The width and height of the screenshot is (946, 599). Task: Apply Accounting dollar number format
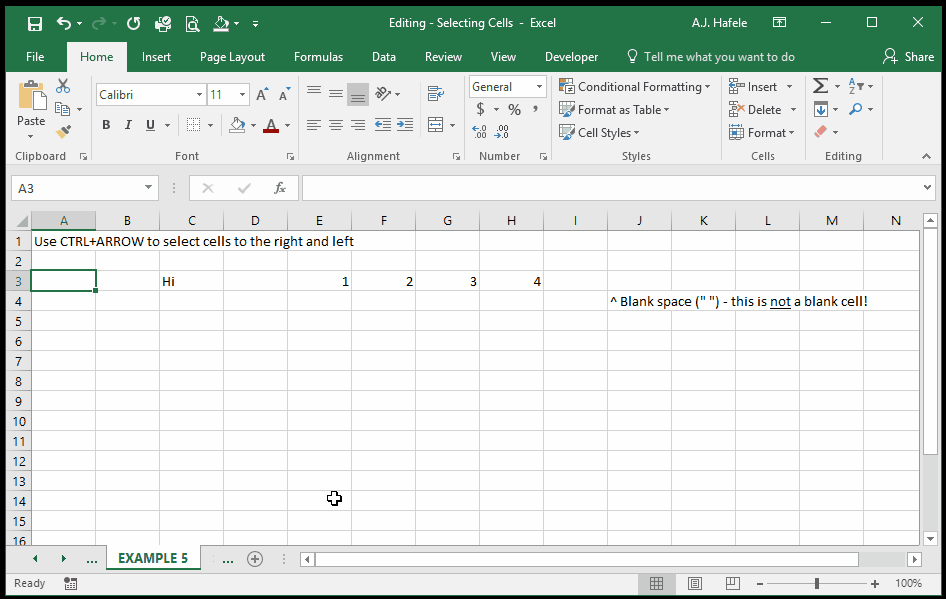pyautogui.click(x=480, y=109)
